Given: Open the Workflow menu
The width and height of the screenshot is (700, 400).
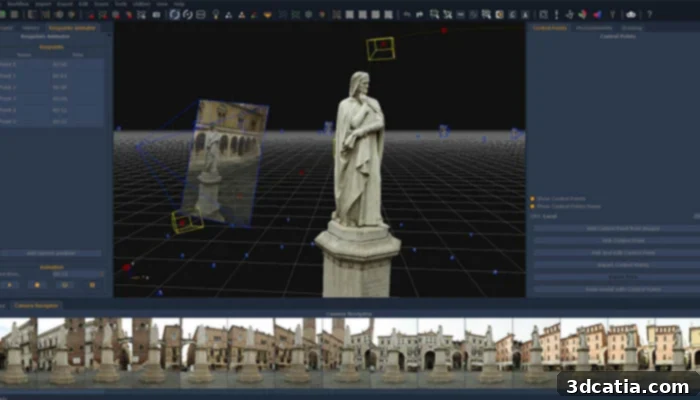Looking at the screenshot, I should coord(18,4).
